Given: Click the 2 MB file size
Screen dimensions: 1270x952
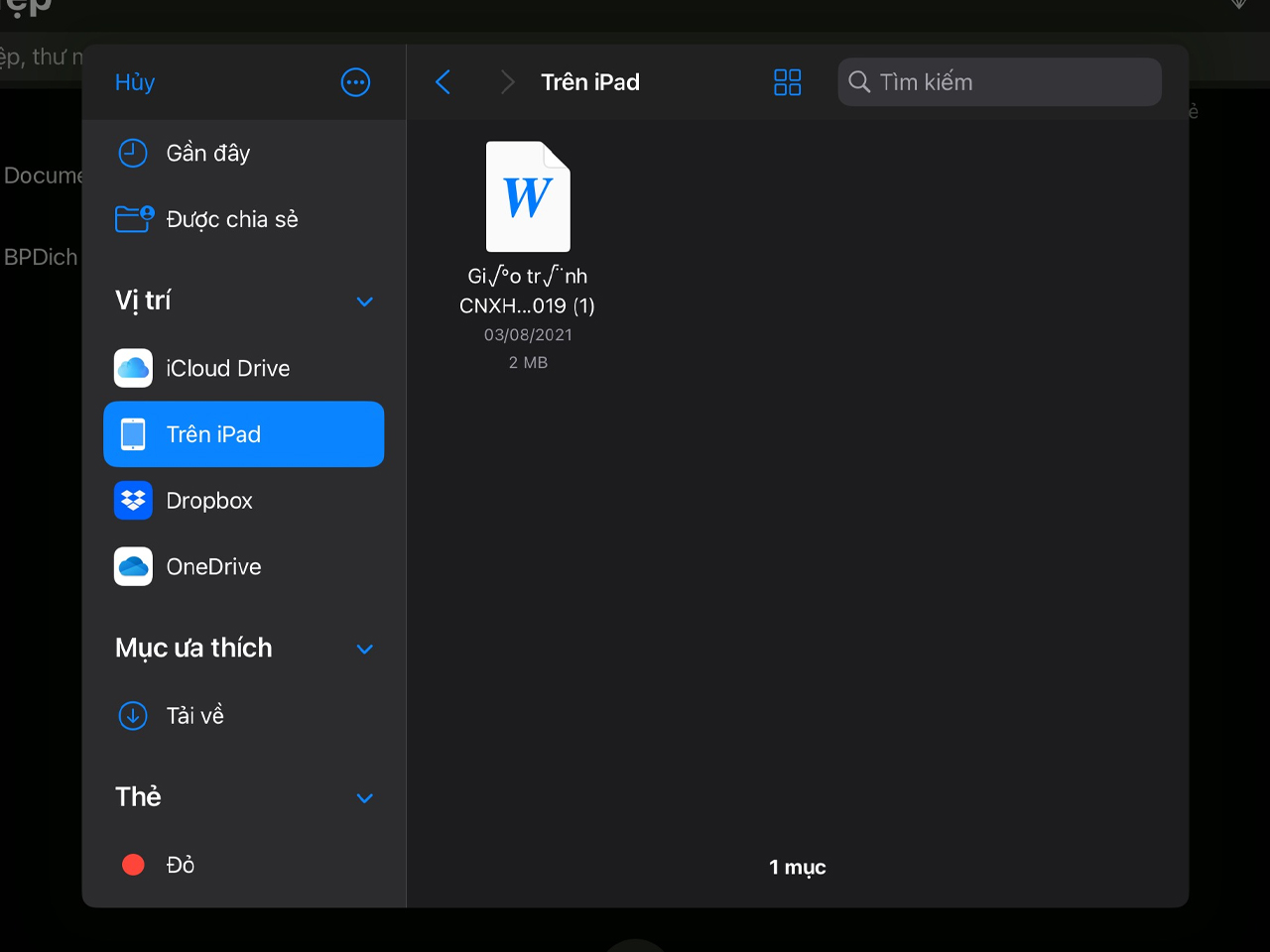Looking at the screenshot, I should 528,363.
